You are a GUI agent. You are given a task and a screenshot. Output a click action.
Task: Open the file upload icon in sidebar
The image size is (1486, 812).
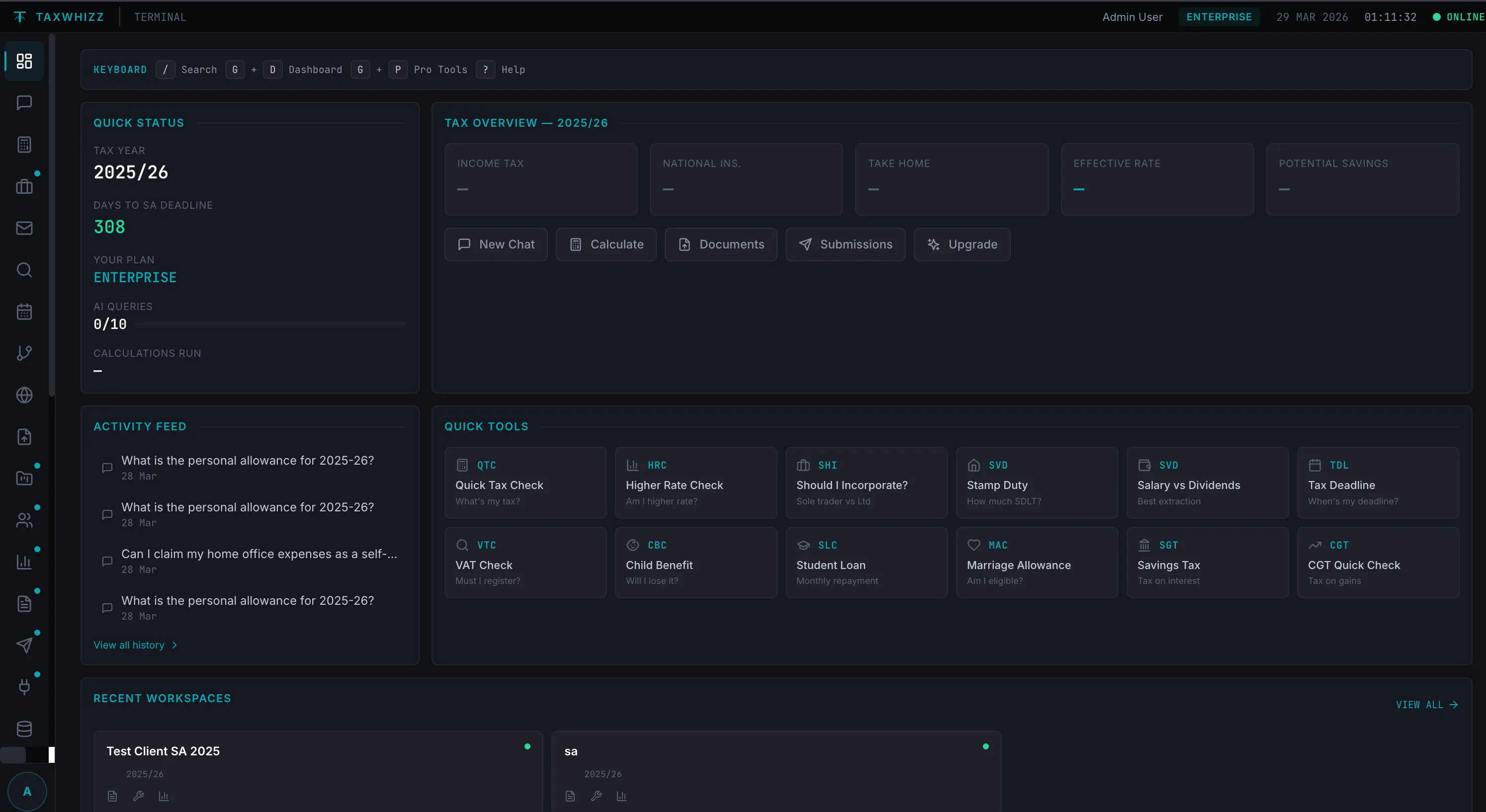pyautogui.click(x=24, y=437)
